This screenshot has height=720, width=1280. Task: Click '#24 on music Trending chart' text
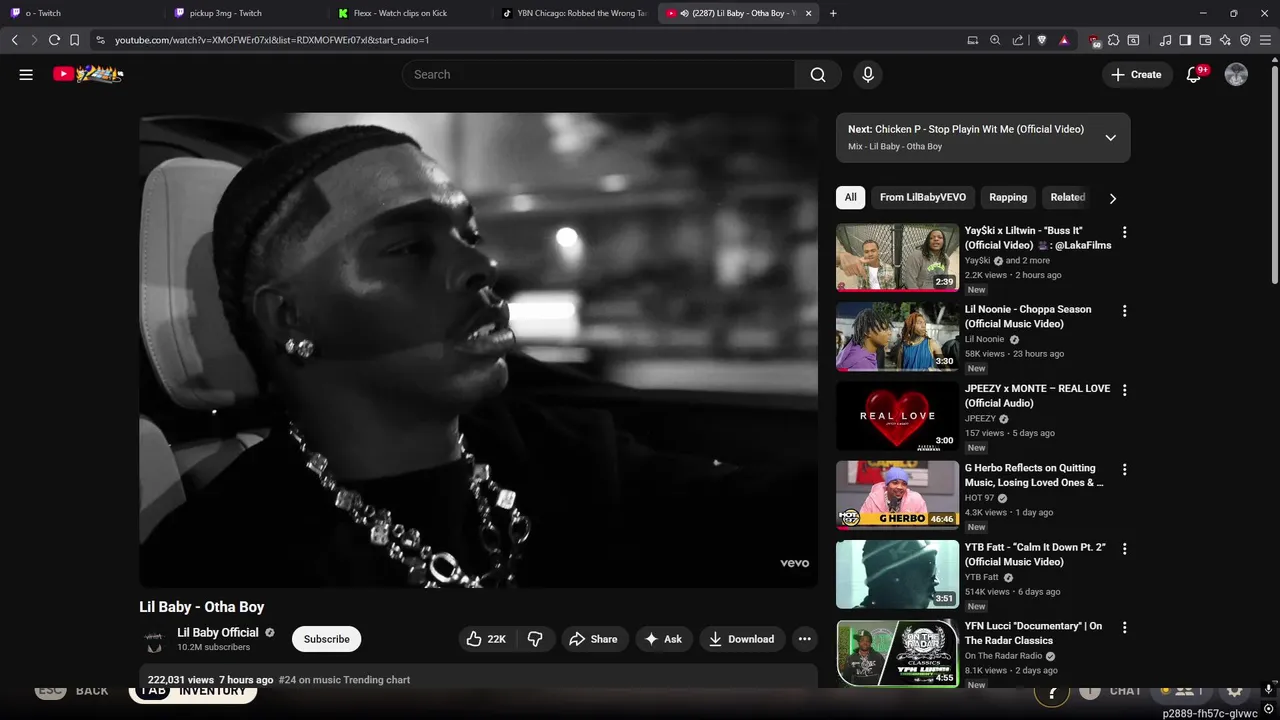(344, 680)
